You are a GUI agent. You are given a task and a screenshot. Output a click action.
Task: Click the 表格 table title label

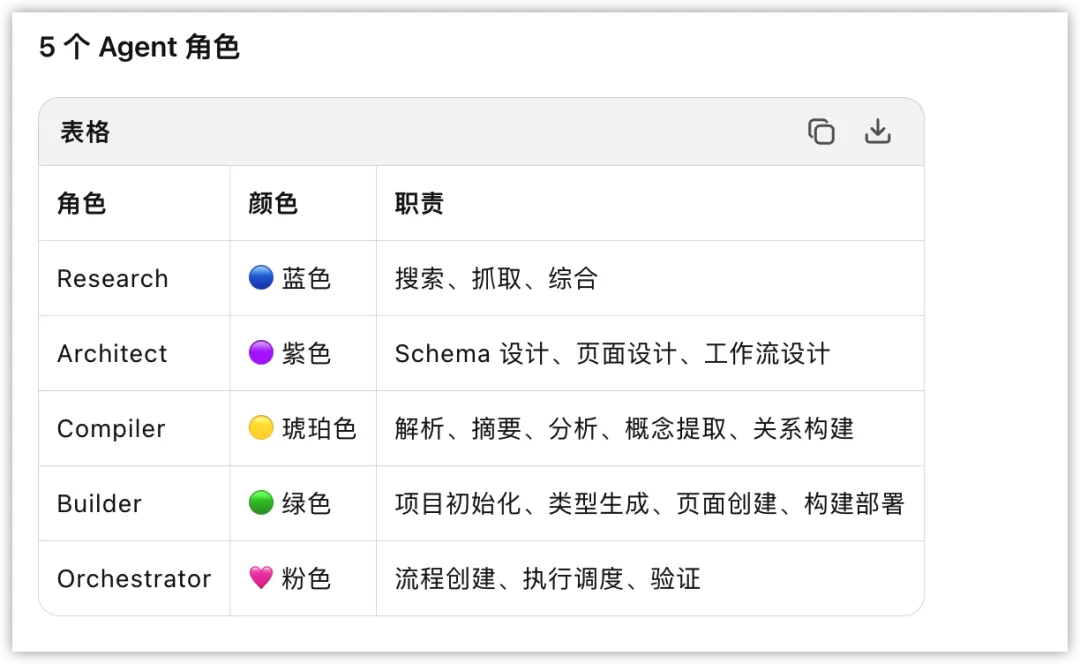[85, 132]
